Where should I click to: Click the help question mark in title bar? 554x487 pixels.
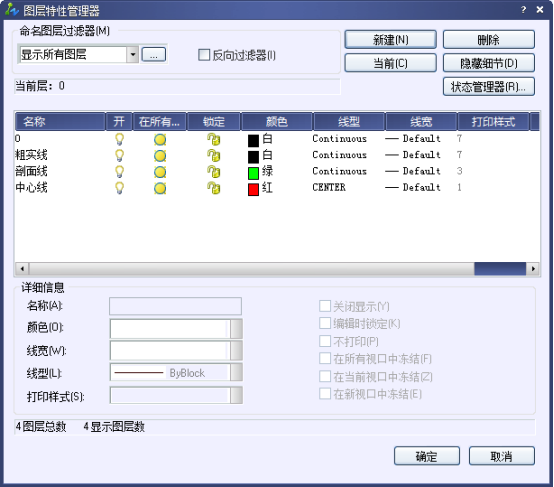pos(523,10)
